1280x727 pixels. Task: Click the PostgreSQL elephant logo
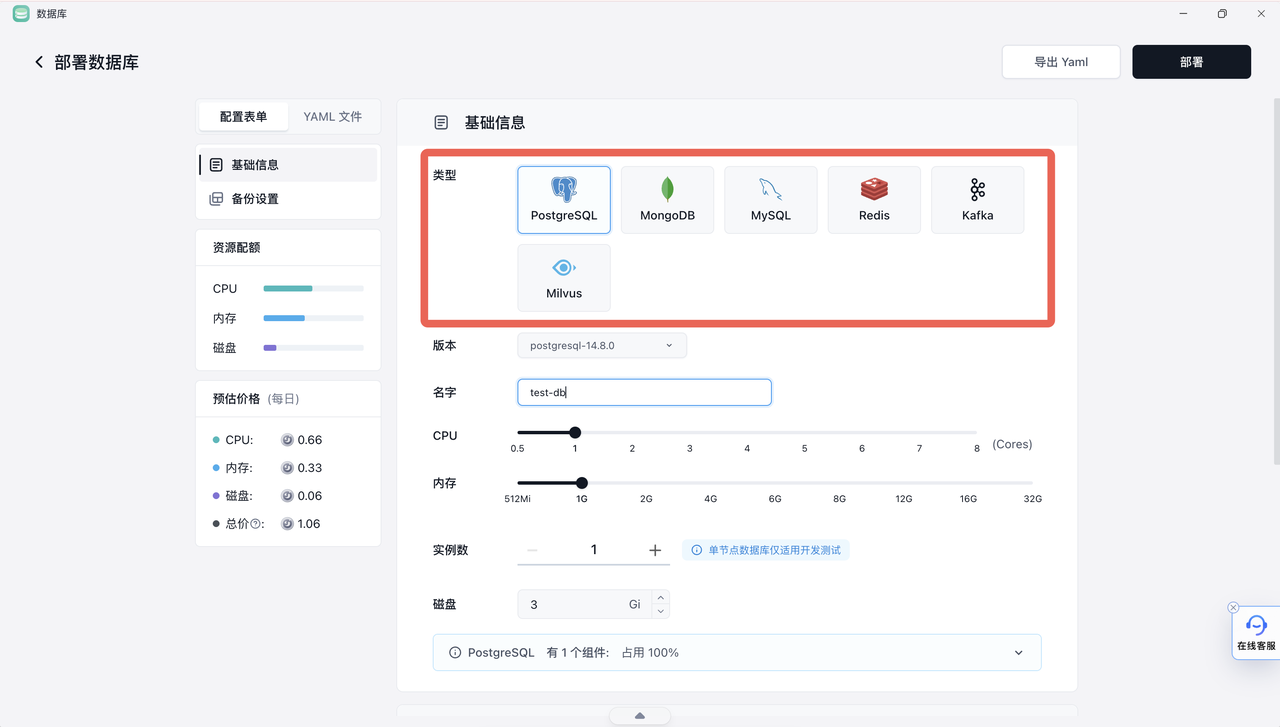(x=564, y=189)
